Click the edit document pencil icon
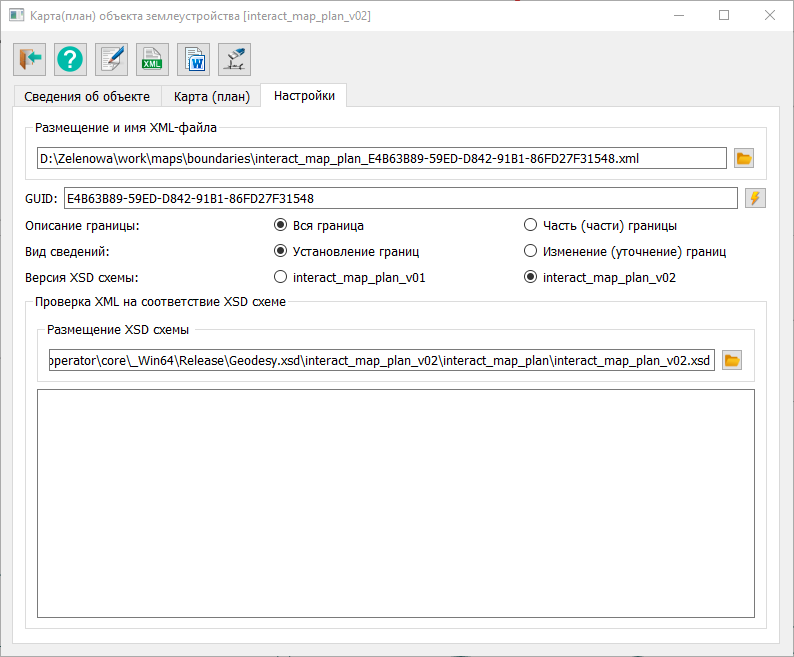This screenshot has height=657, width=794. [111, 60]
